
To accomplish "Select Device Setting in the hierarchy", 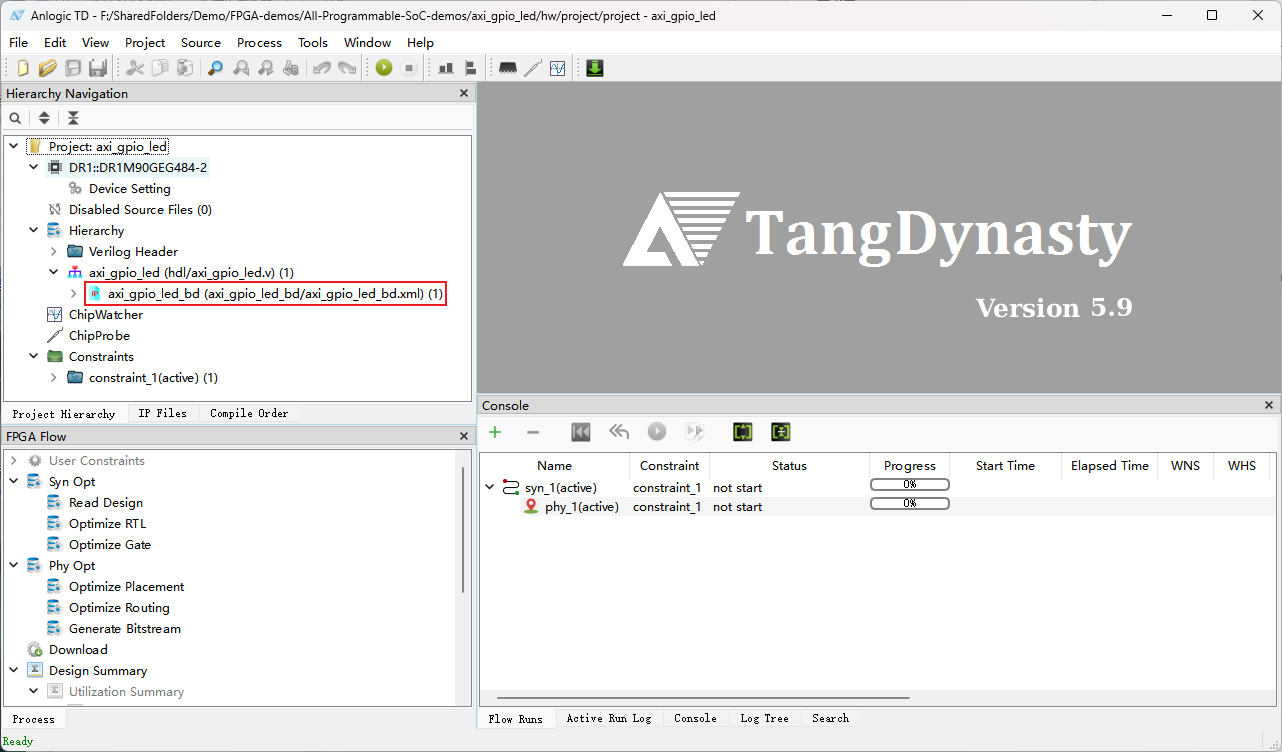I will click(x=129, y=189).
